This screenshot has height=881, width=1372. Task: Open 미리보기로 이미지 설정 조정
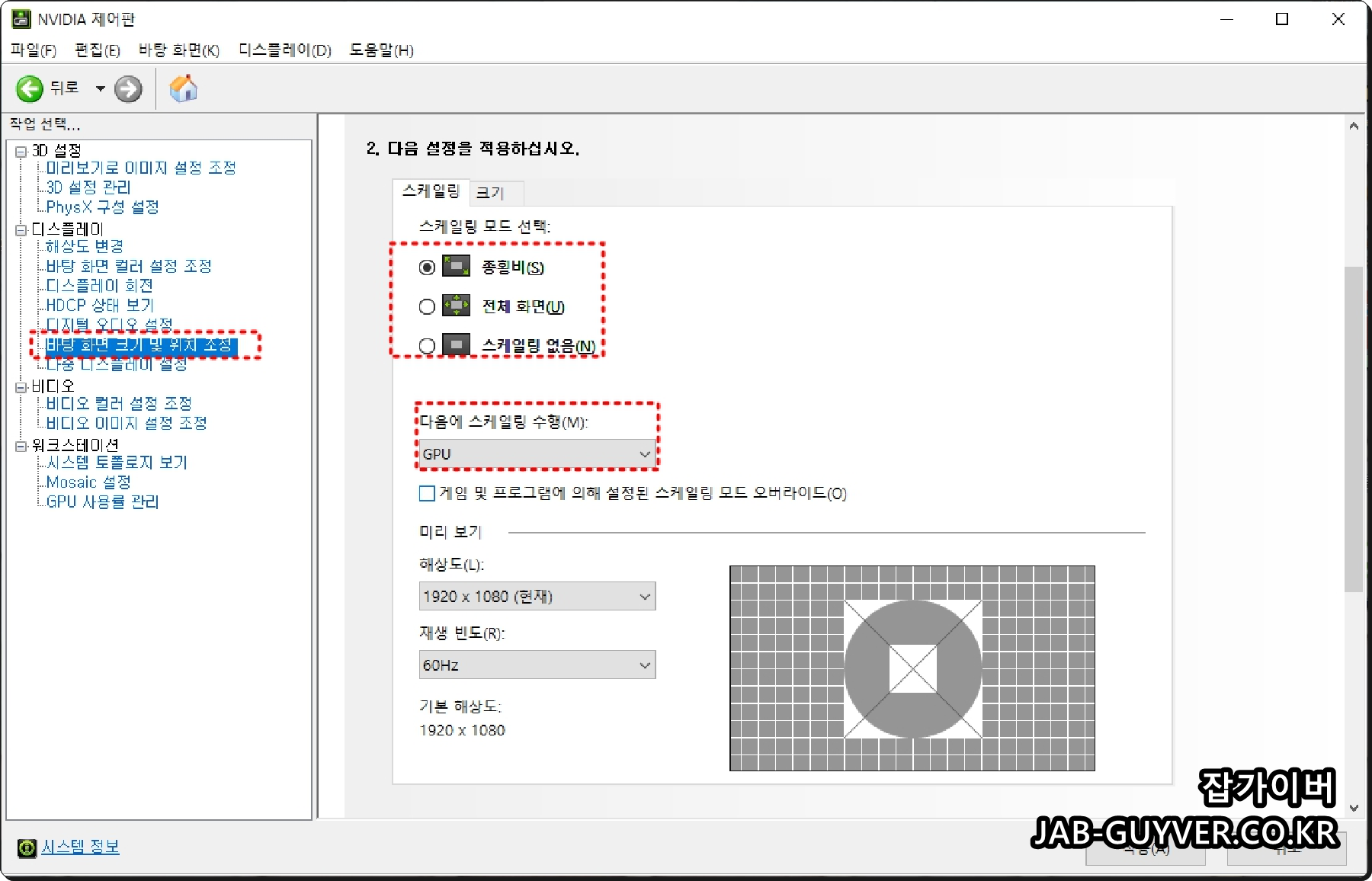click(141, 168)
